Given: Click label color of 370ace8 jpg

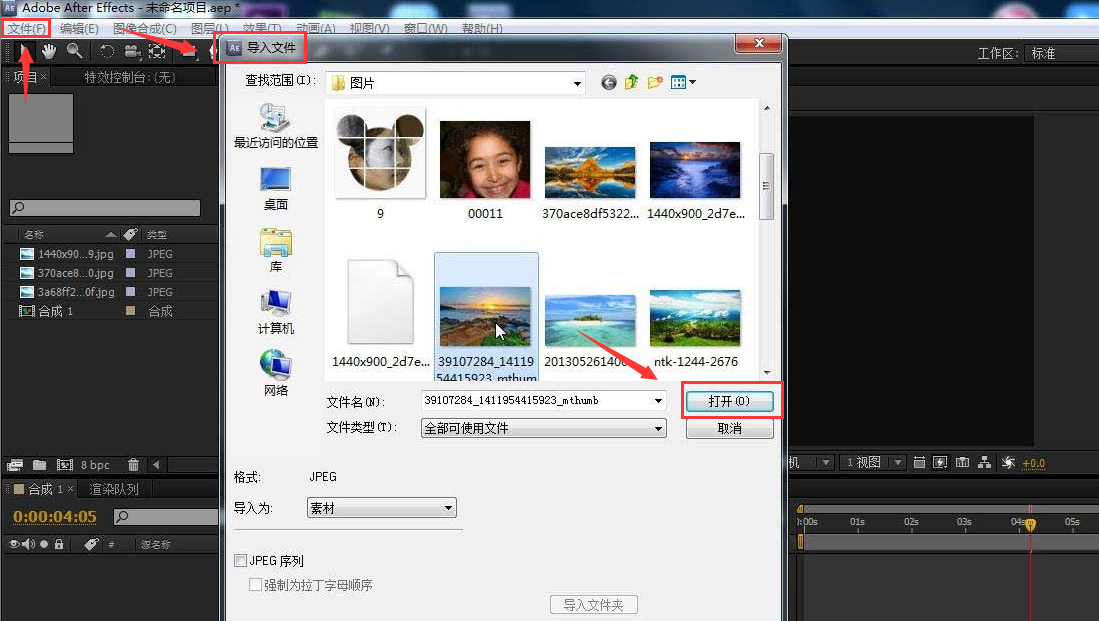Looking at the screenshot, I should 130,273.
